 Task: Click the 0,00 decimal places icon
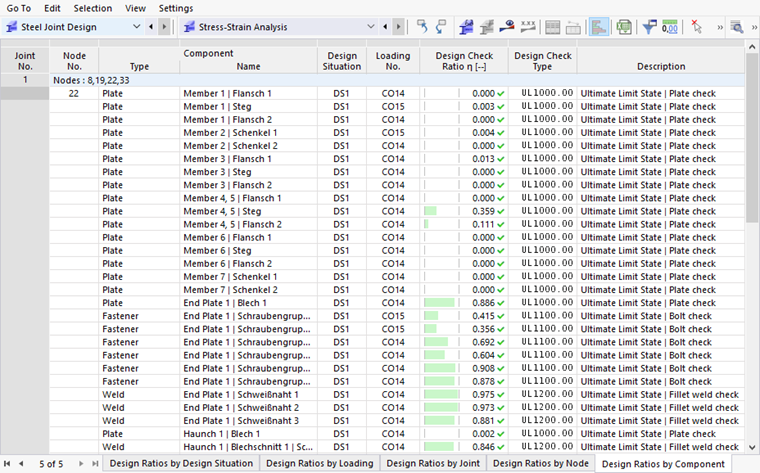point(670,27)
